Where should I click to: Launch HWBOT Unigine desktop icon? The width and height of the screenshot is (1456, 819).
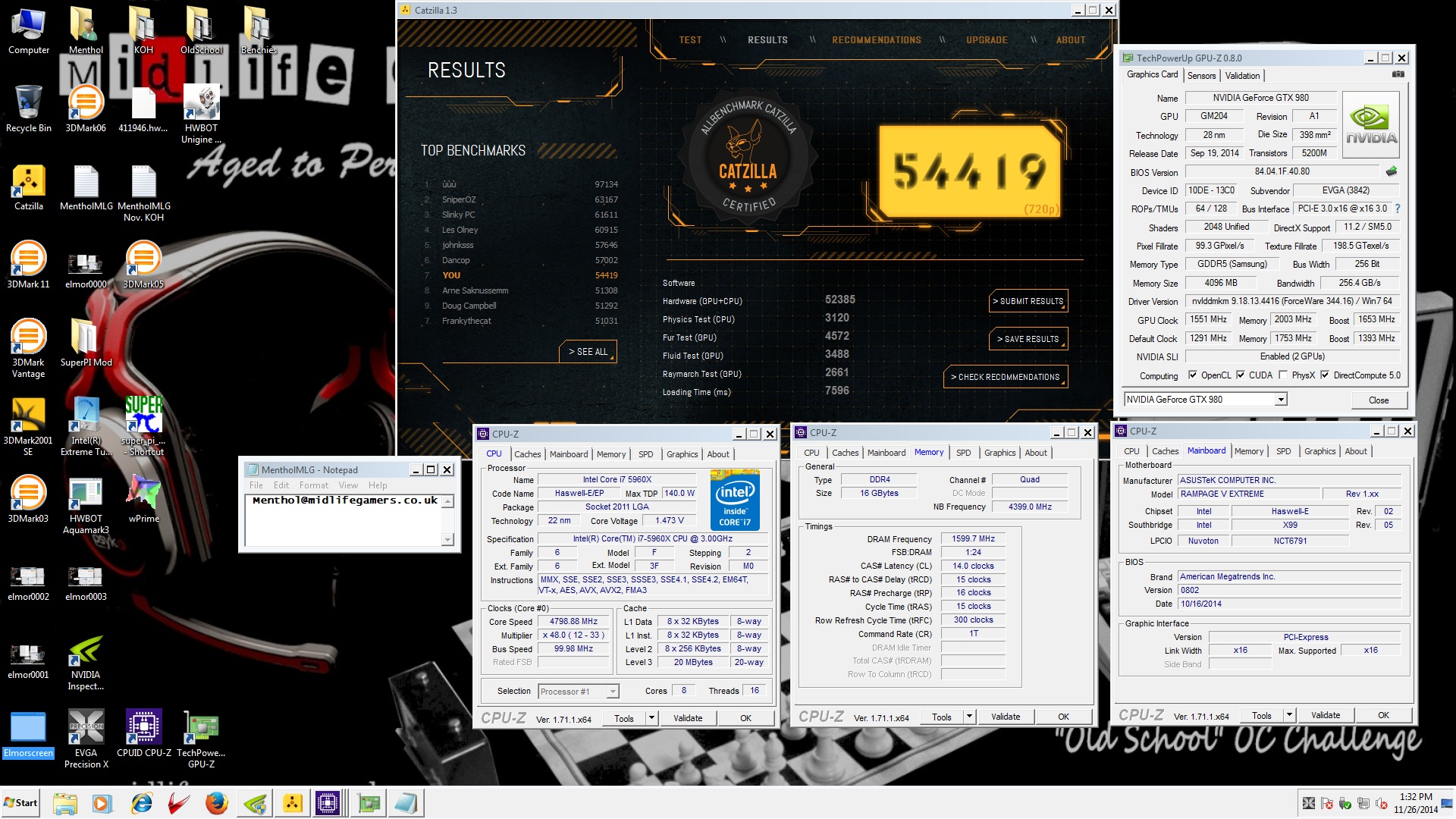[201, 114]
